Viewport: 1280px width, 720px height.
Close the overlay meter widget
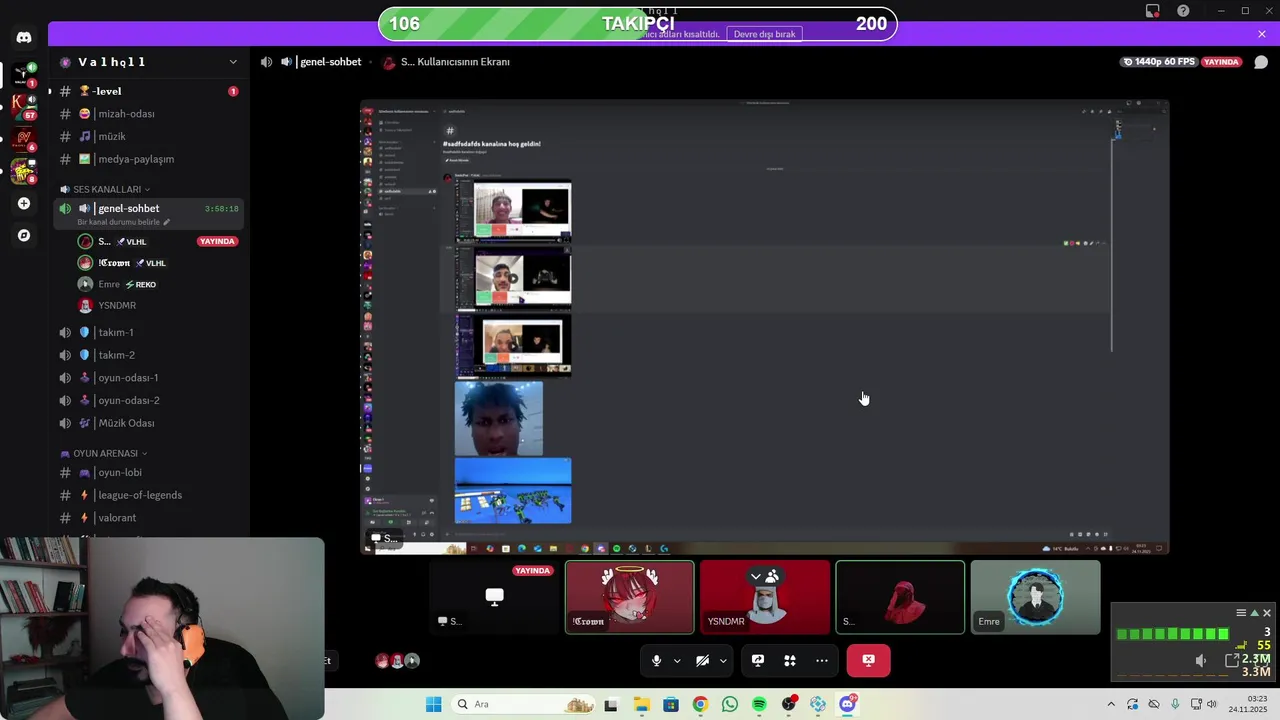pos(1267,613)
